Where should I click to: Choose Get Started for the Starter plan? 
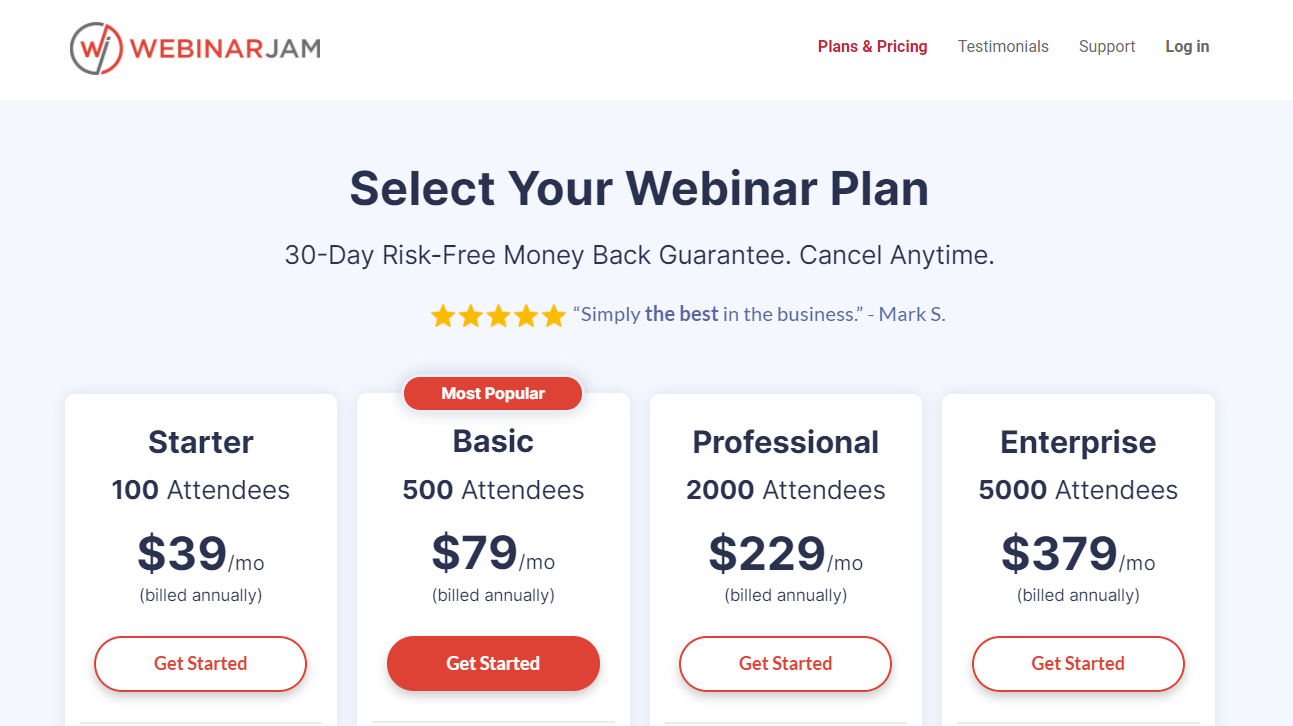[200, 663]
